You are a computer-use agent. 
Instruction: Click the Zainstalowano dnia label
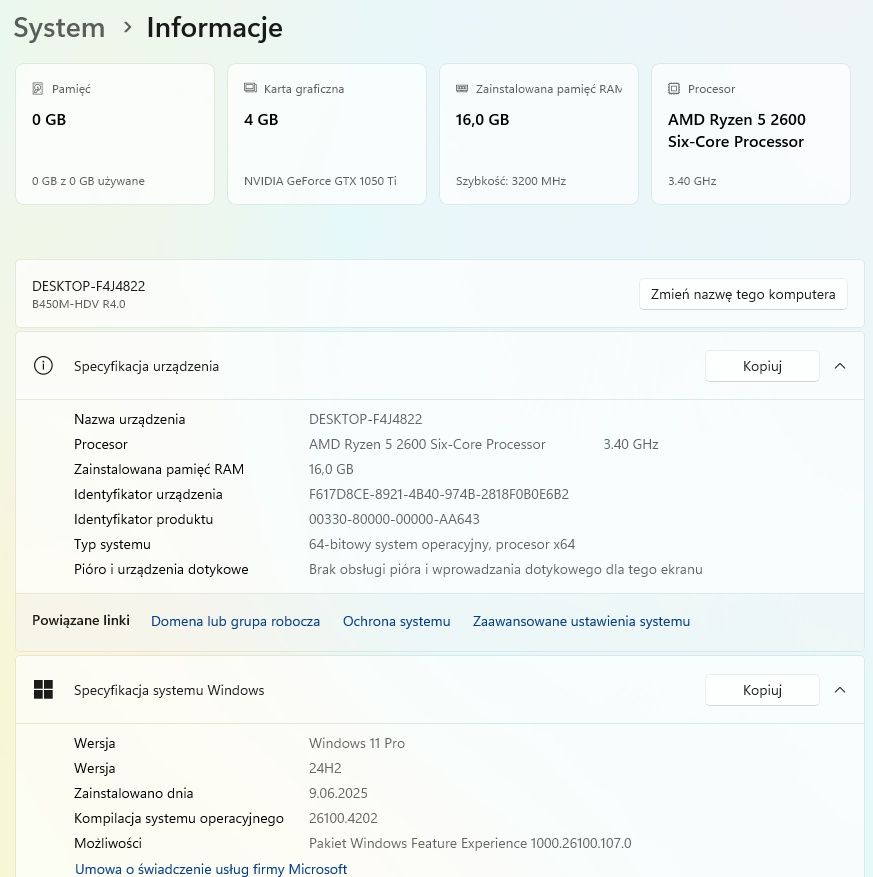[x=133, y=793]
